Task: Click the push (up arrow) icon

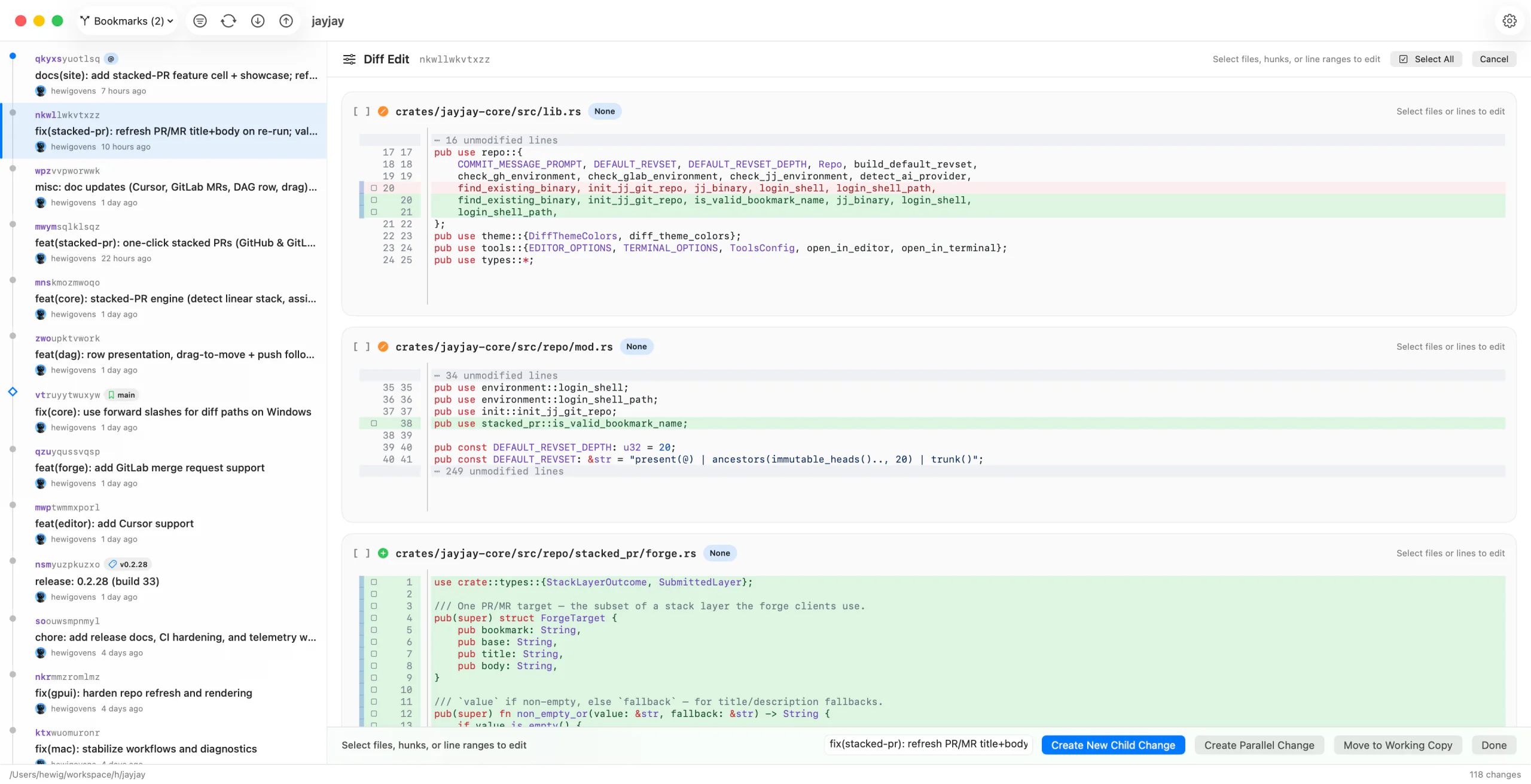Action: click(x=286, y=21)
